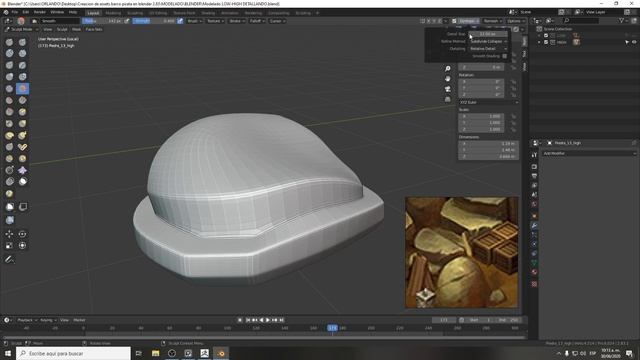This screenshot has width=640, height=360.
Task: Switch to the Sculpting workspace tab
Action: (135, 13)
